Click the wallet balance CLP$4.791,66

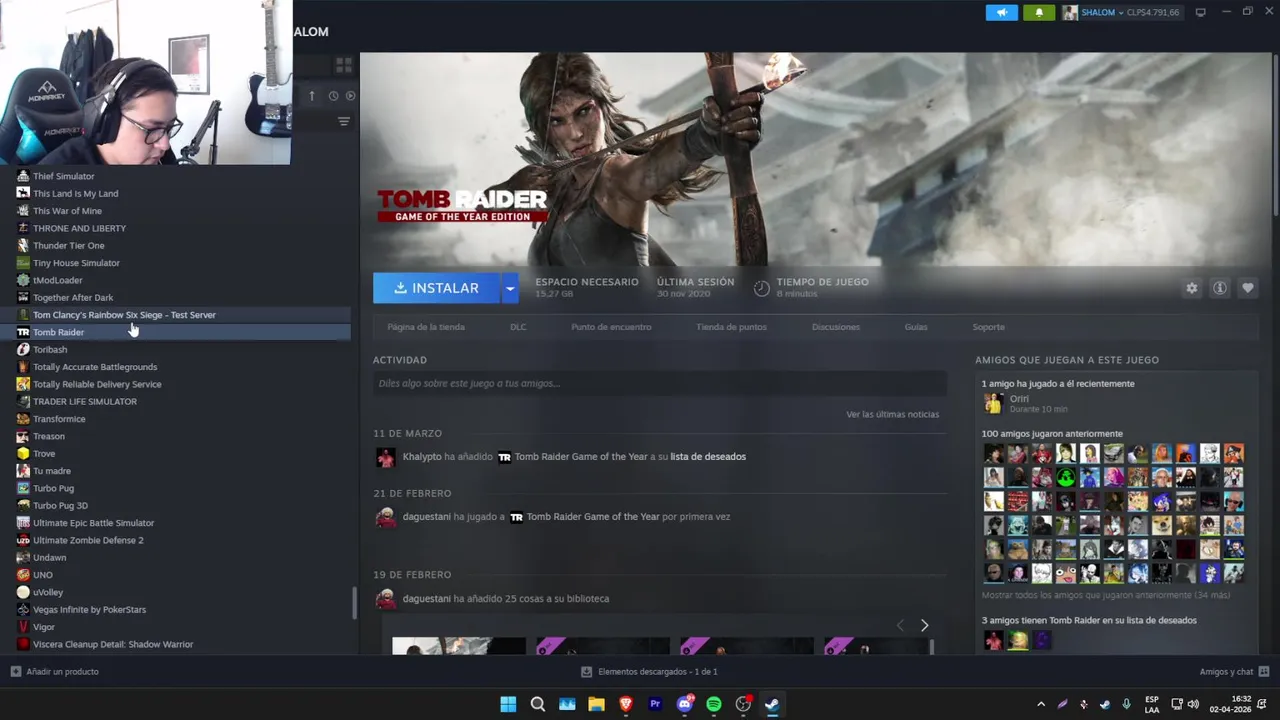pyautogui.click(x=1151, y=12)
